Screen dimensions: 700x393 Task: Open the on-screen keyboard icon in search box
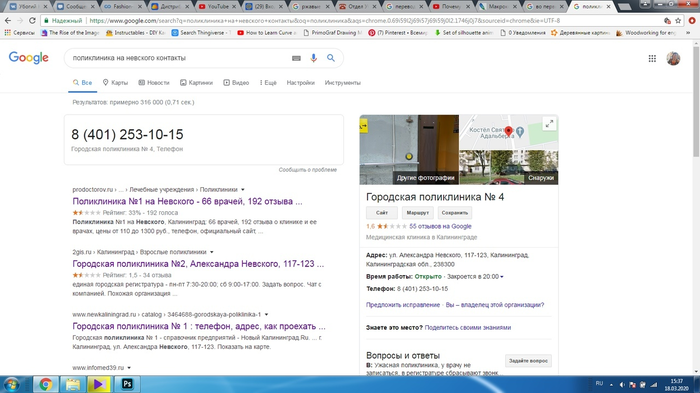296,58
